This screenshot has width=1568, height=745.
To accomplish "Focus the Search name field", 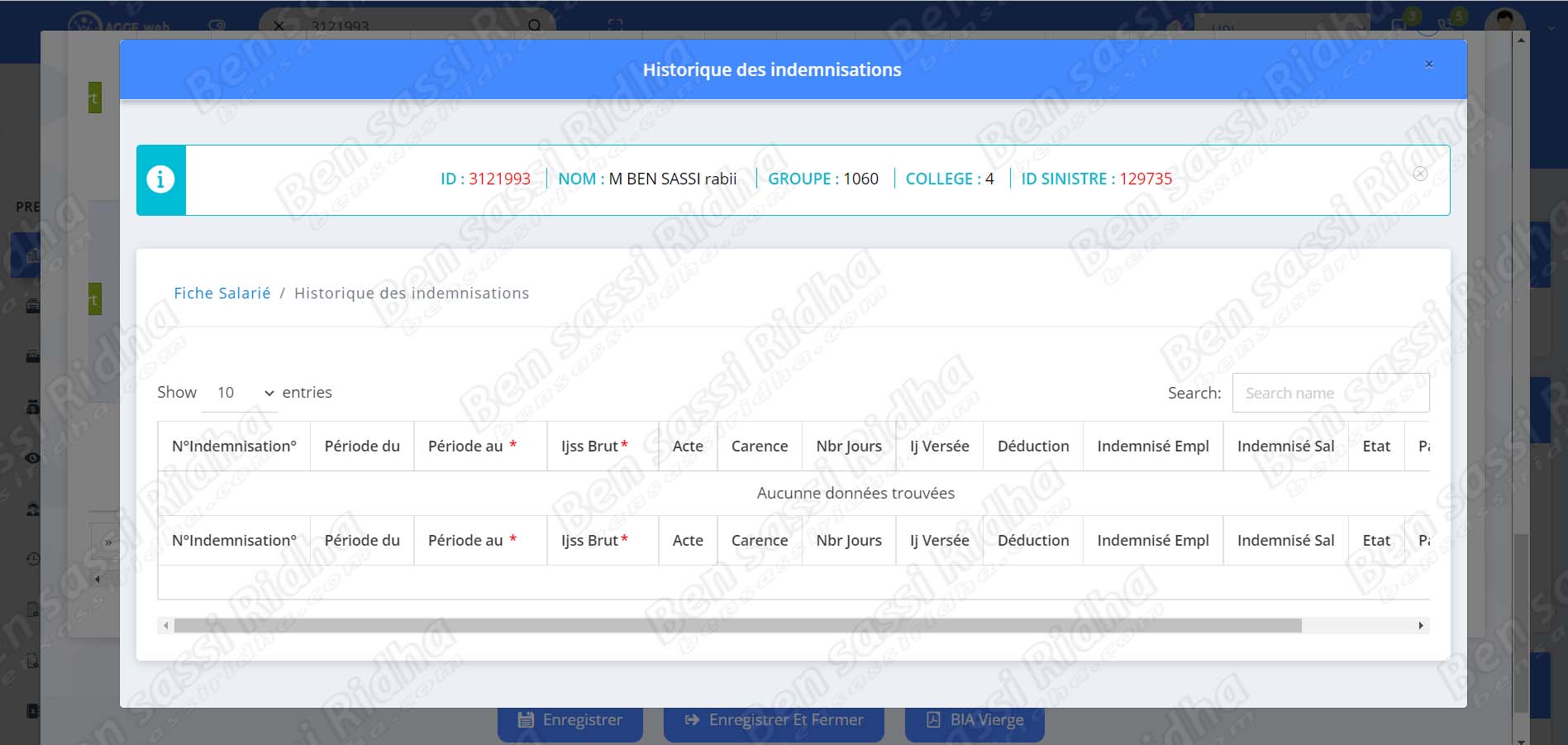I will (x=1330, y=393).
